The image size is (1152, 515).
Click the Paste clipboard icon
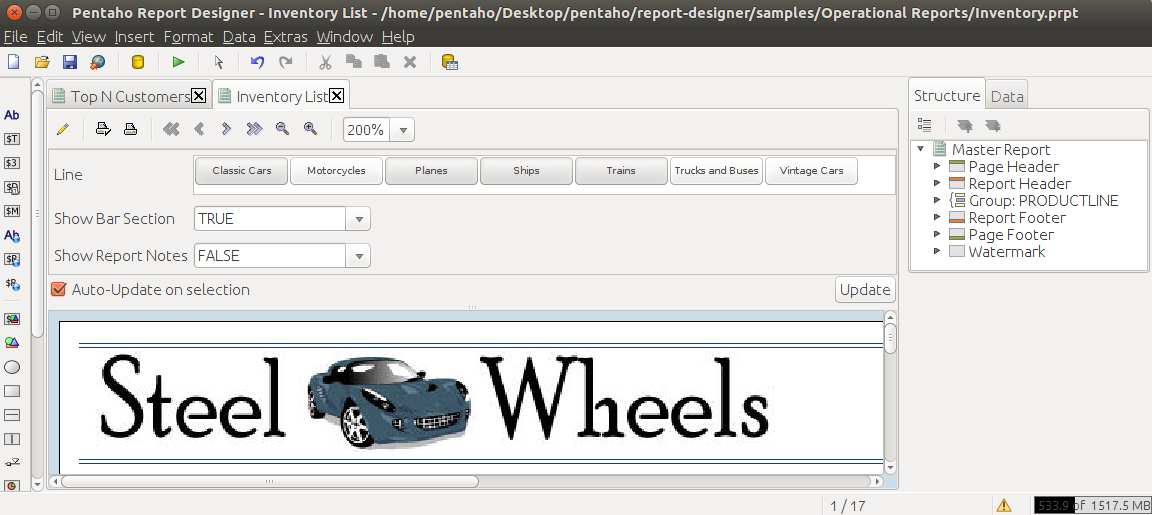tap(381, 62)
